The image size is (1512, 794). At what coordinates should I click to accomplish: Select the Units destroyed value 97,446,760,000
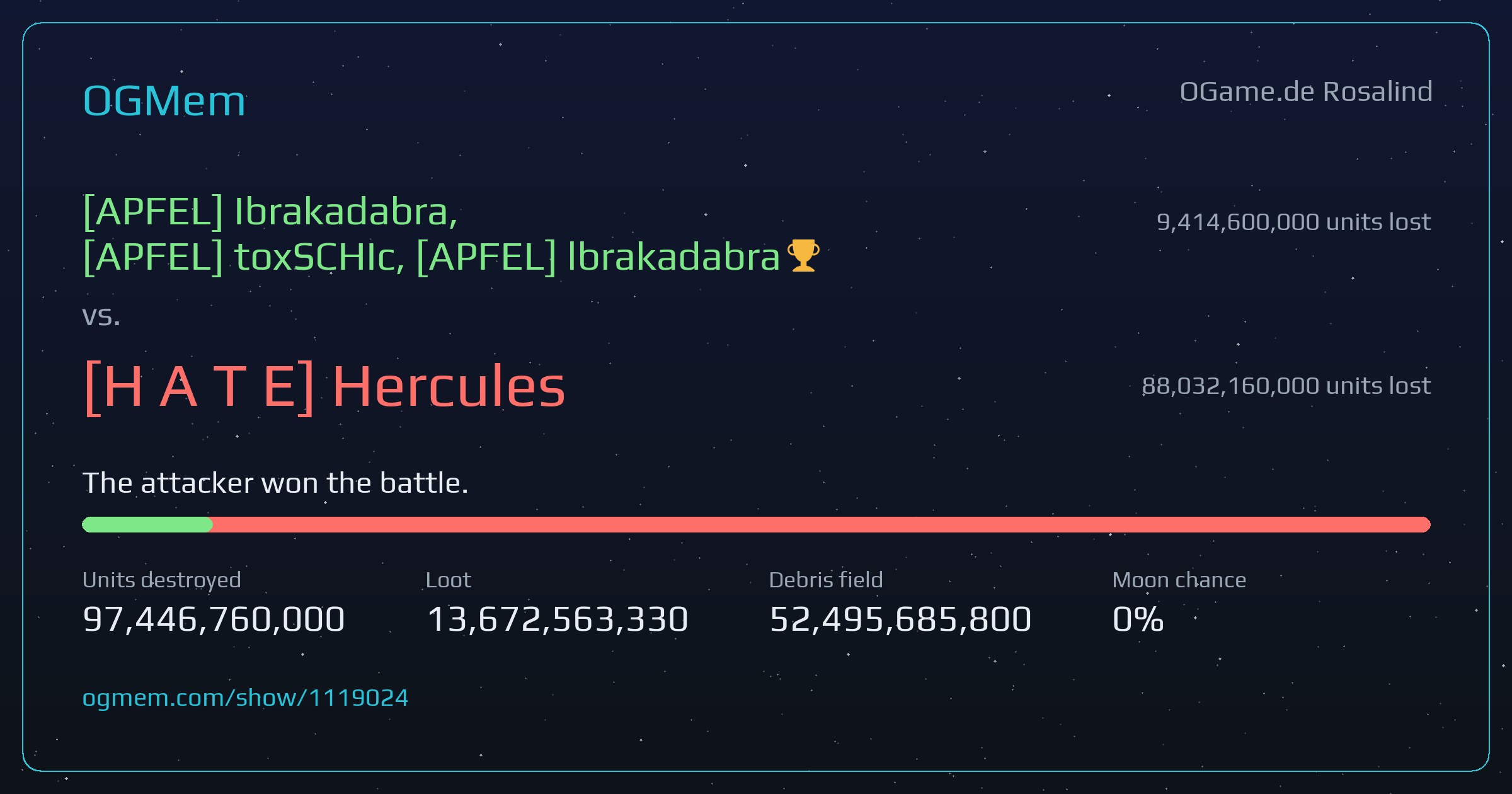[x=214, y=619]
